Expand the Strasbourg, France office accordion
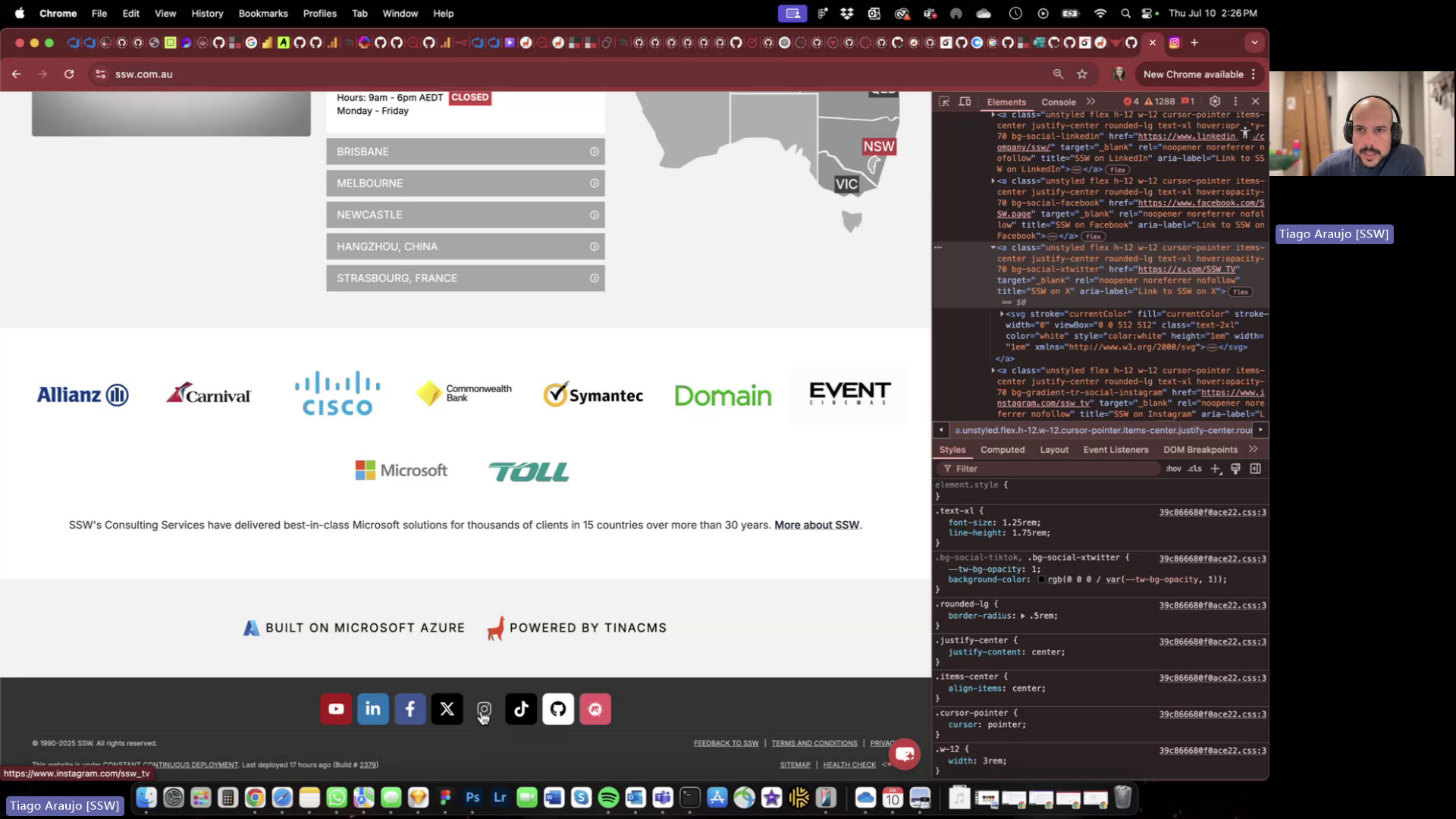1456x819 pixels. (466, 278)
